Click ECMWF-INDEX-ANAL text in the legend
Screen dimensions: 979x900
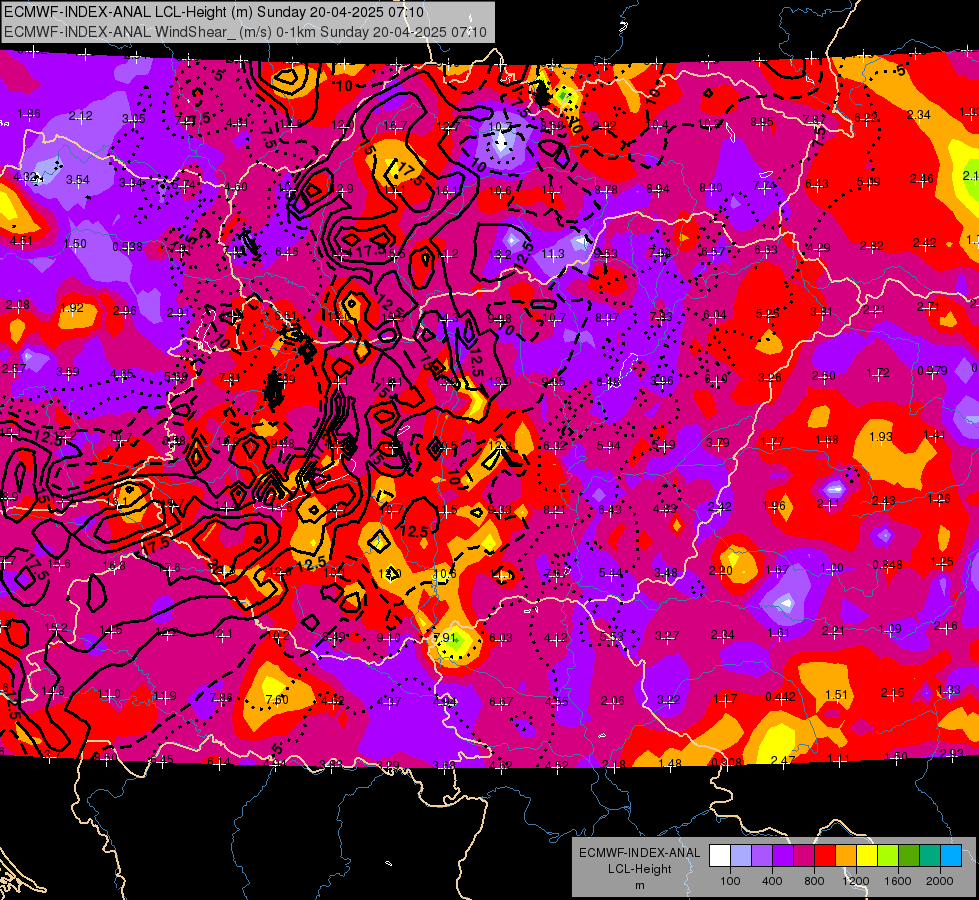tap(639, 853)
